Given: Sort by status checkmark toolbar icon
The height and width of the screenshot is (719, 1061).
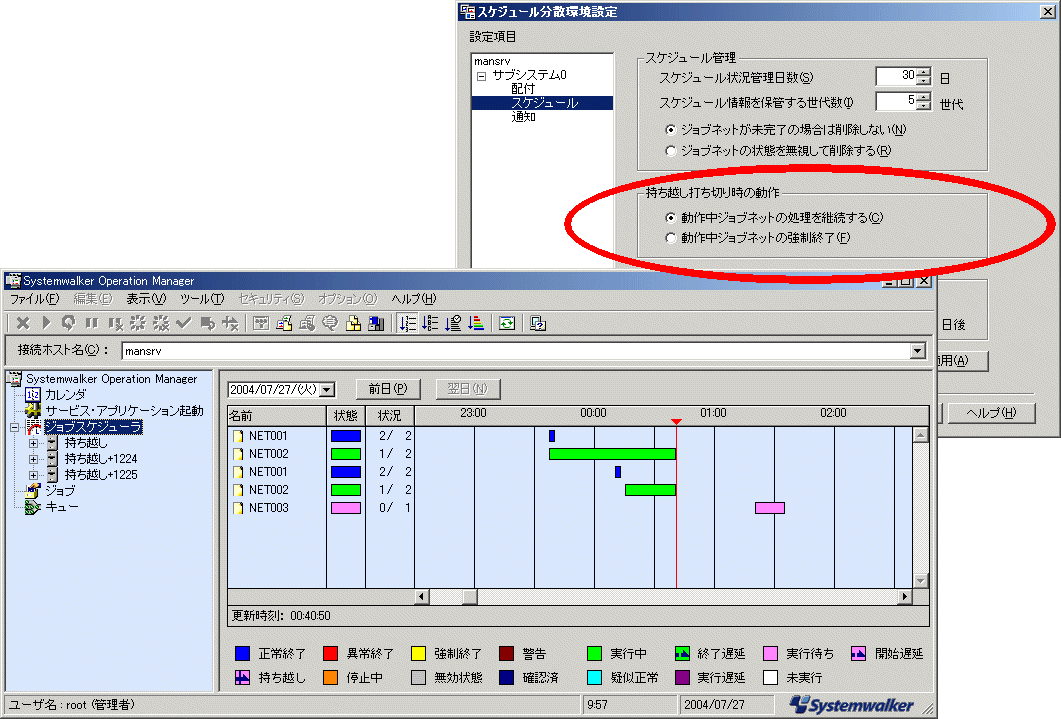Looking at the screenshot, I should tap(453, 323).
